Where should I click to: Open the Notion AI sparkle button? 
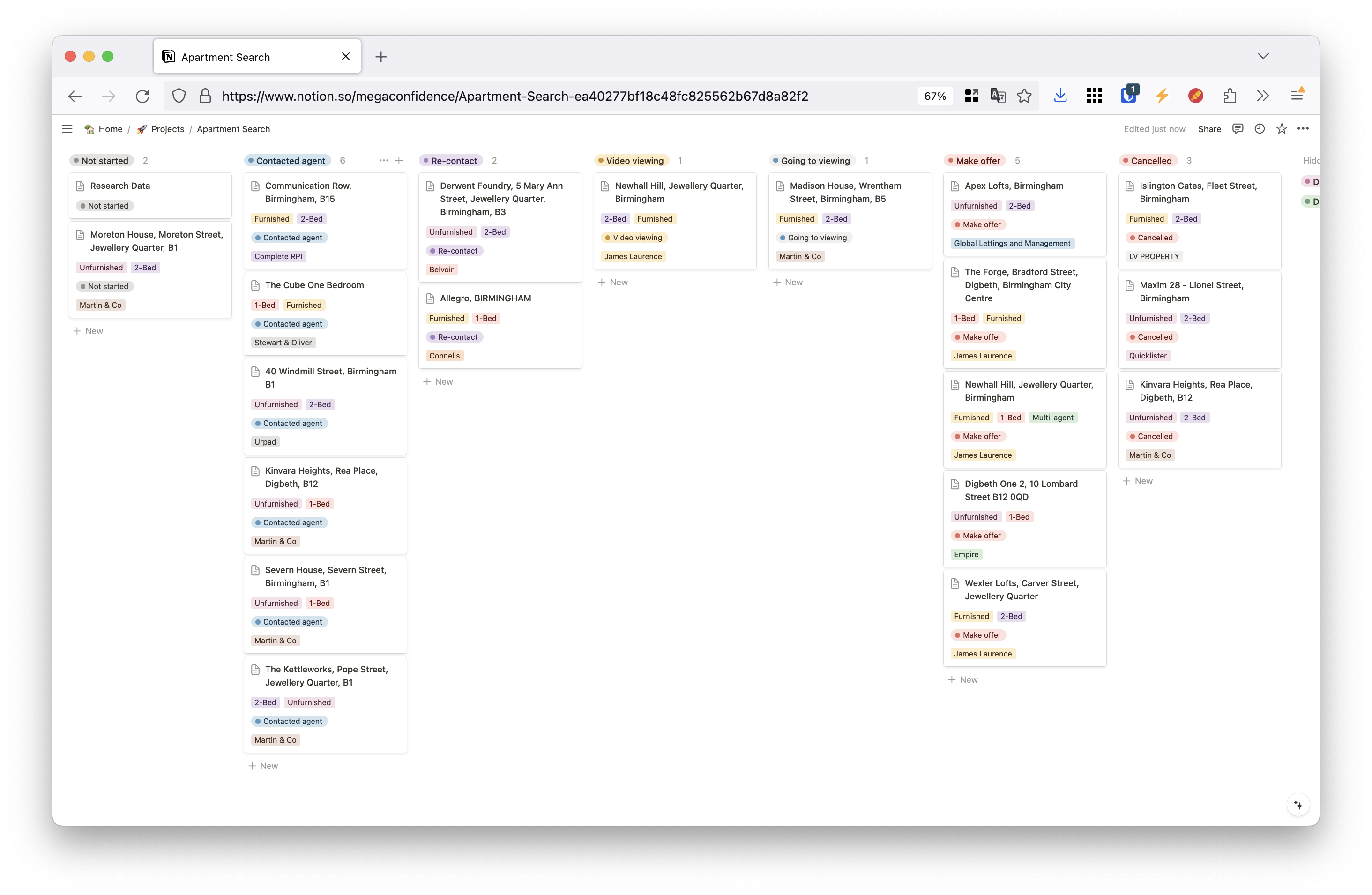[1298, 805]
